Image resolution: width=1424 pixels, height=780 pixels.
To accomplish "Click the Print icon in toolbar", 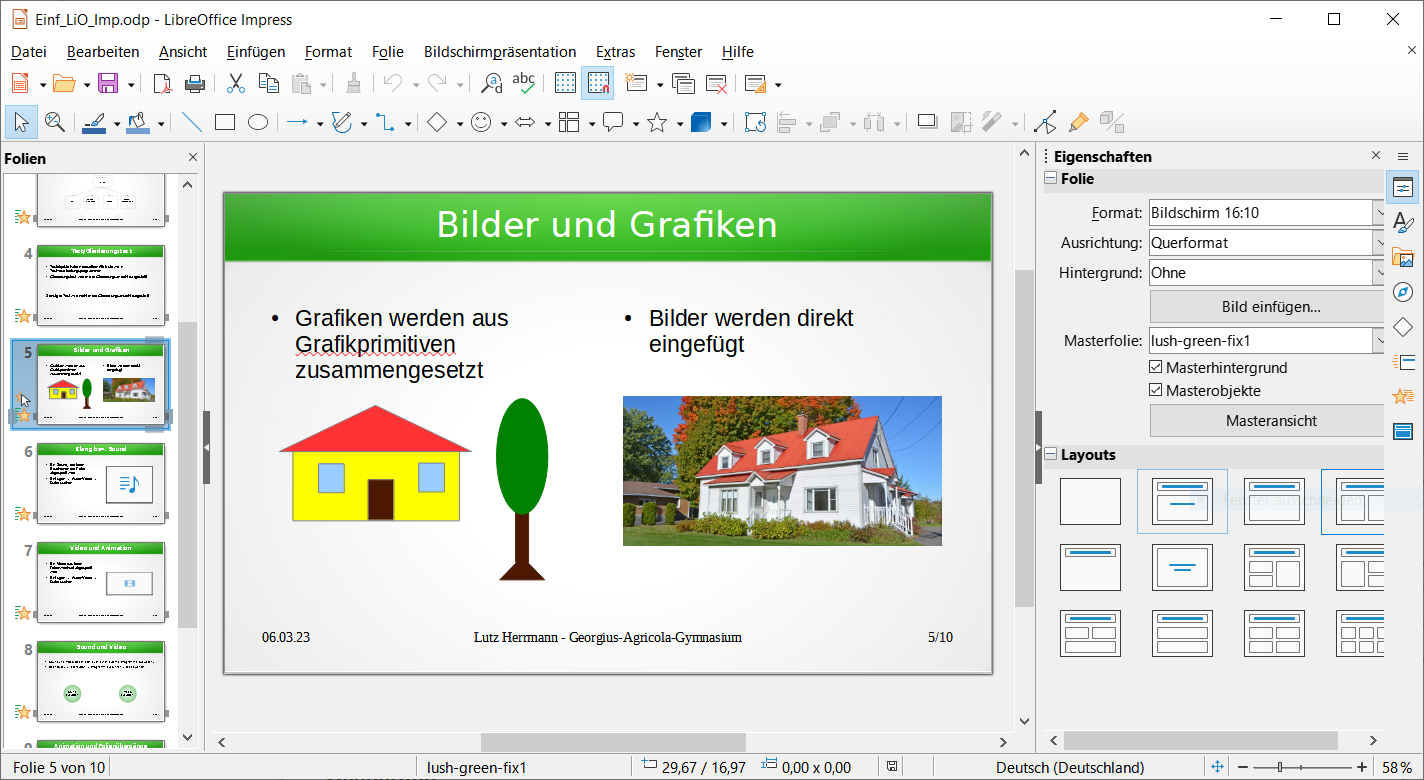I will tap(195, 84).
